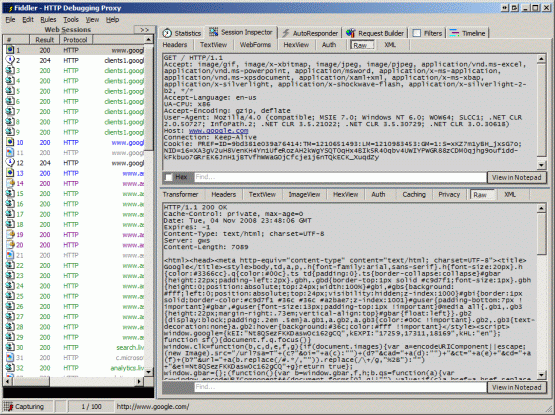The height and width of the screenshot is (415, 555).
Task: Click the Filters tab icon
Action: (x=417, y=33)
